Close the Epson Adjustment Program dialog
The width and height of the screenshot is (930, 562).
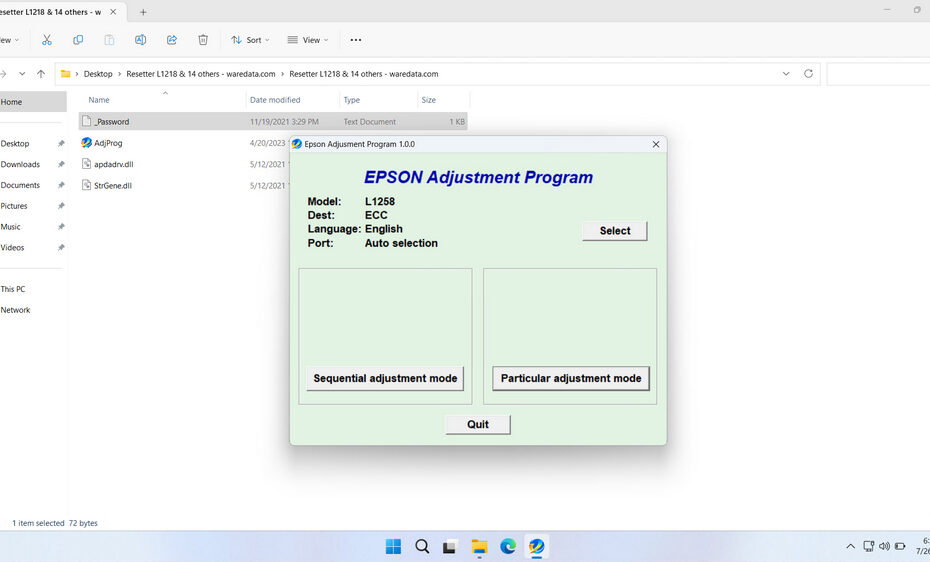(656, 144)
